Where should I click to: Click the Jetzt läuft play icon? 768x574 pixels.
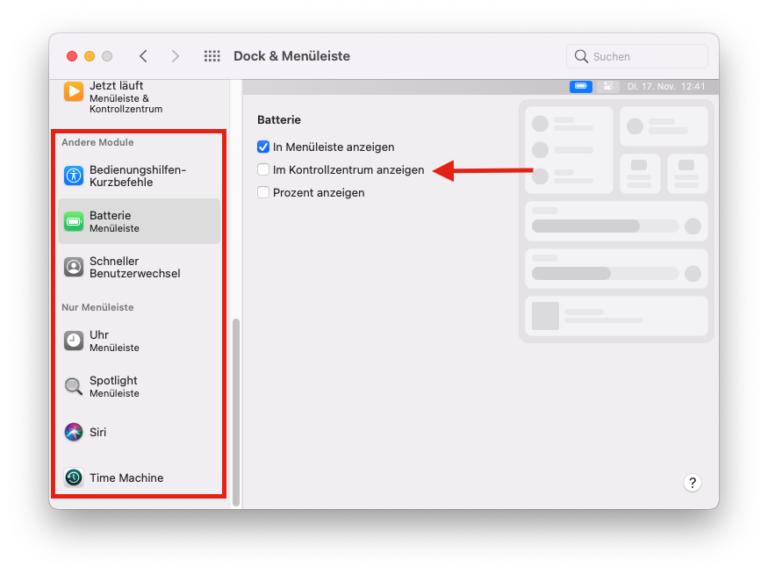[x=73, y=92]
